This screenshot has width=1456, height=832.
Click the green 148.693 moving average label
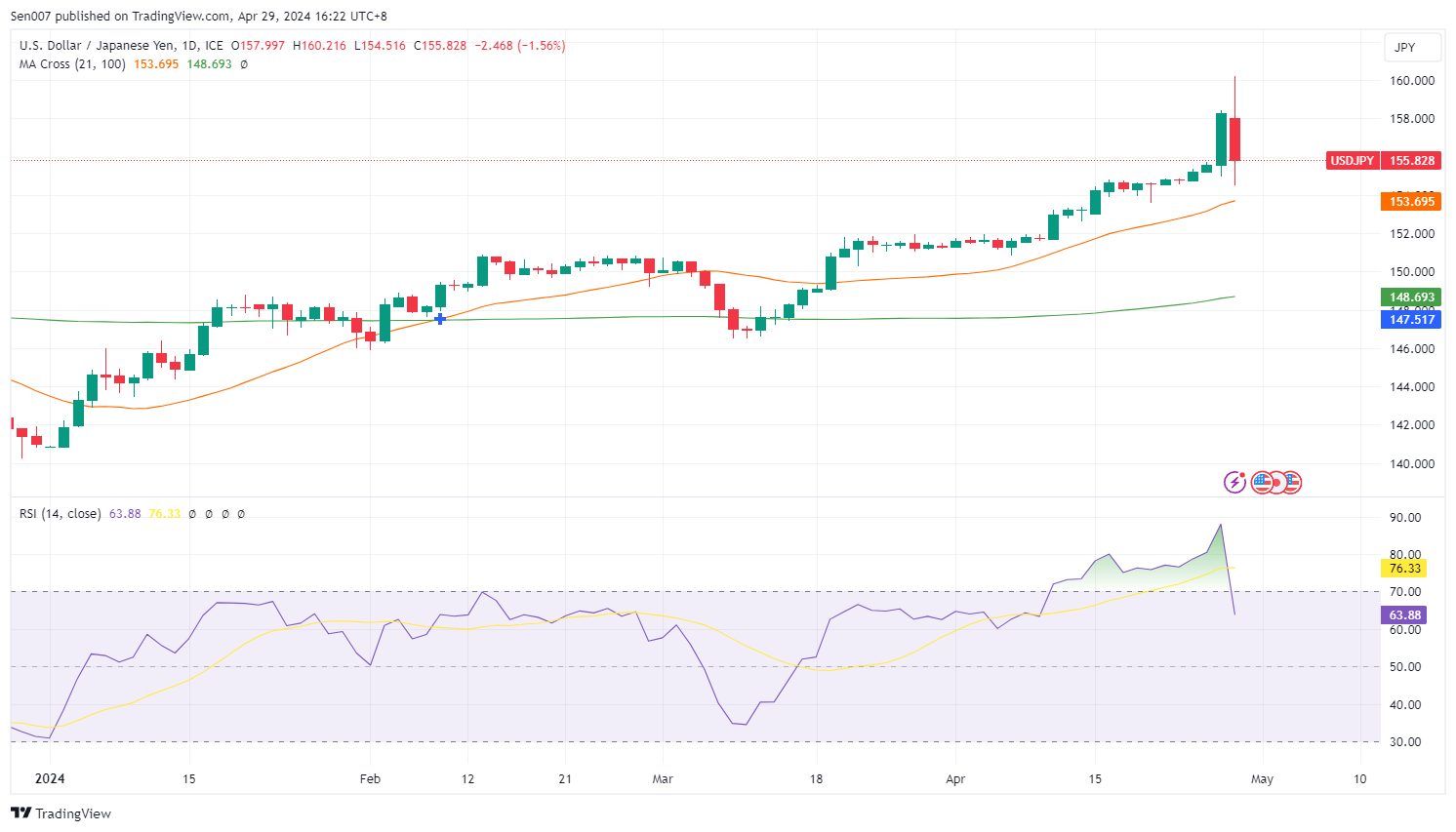point(1411,297)
